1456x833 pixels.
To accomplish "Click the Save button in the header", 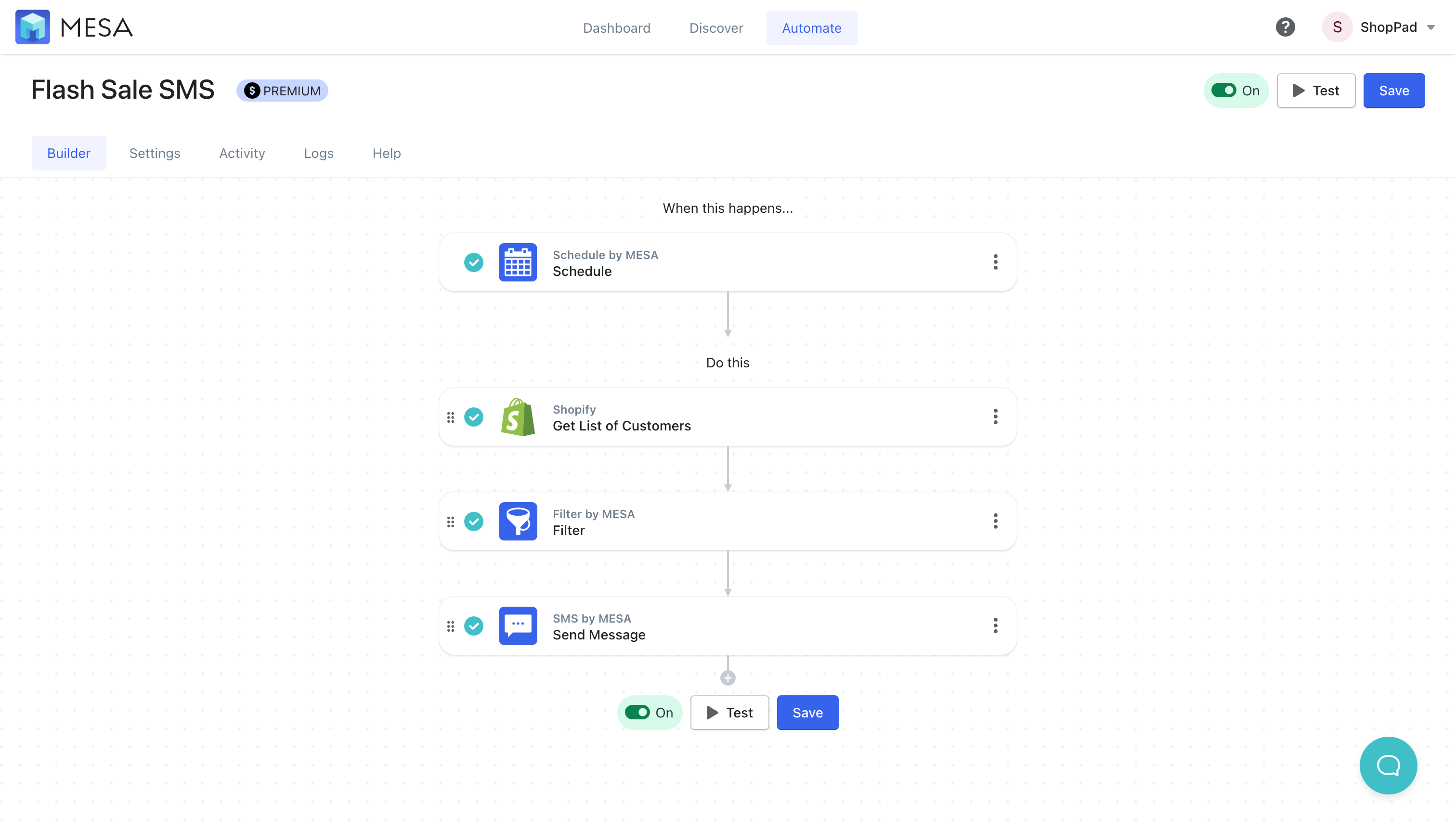I will tap(1394, 90).
